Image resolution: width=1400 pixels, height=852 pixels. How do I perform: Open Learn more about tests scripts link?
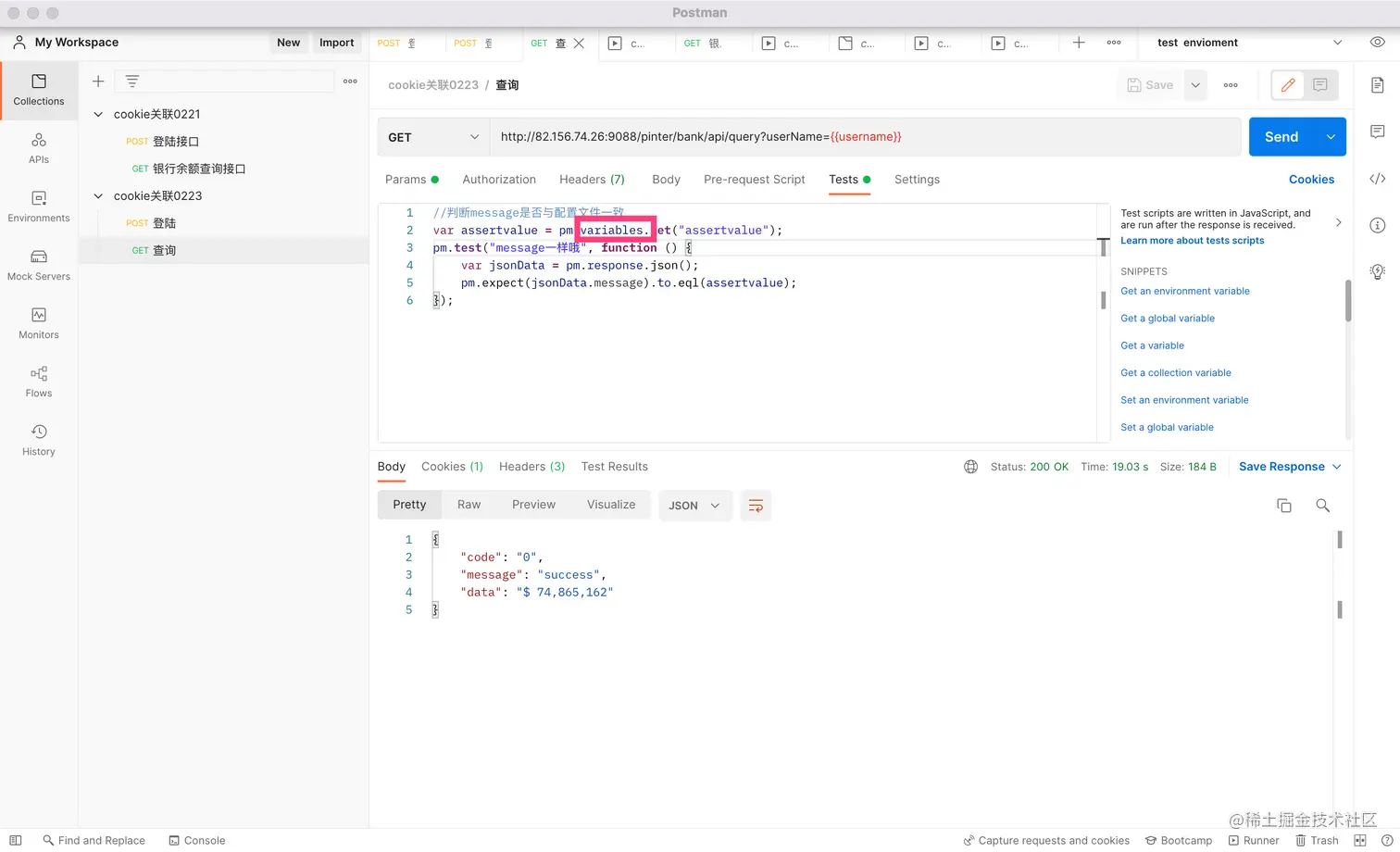pos(1193,241)
